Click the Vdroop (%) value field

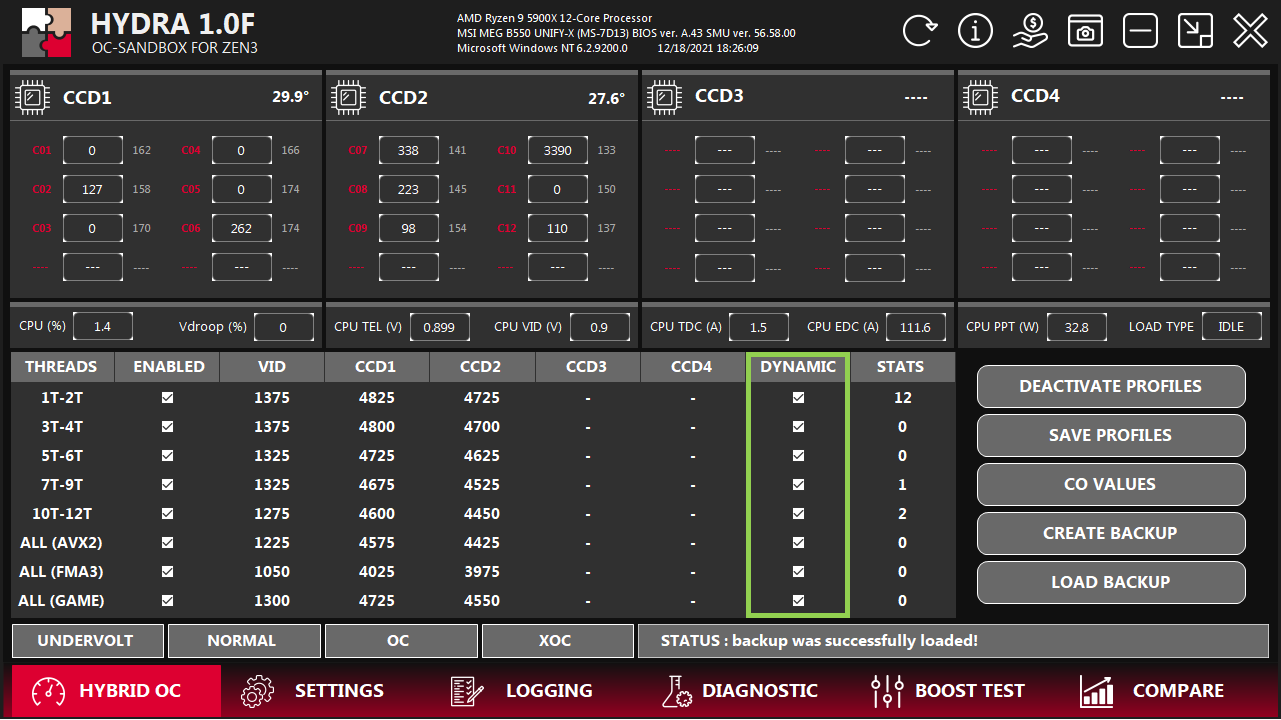(283, 327)
